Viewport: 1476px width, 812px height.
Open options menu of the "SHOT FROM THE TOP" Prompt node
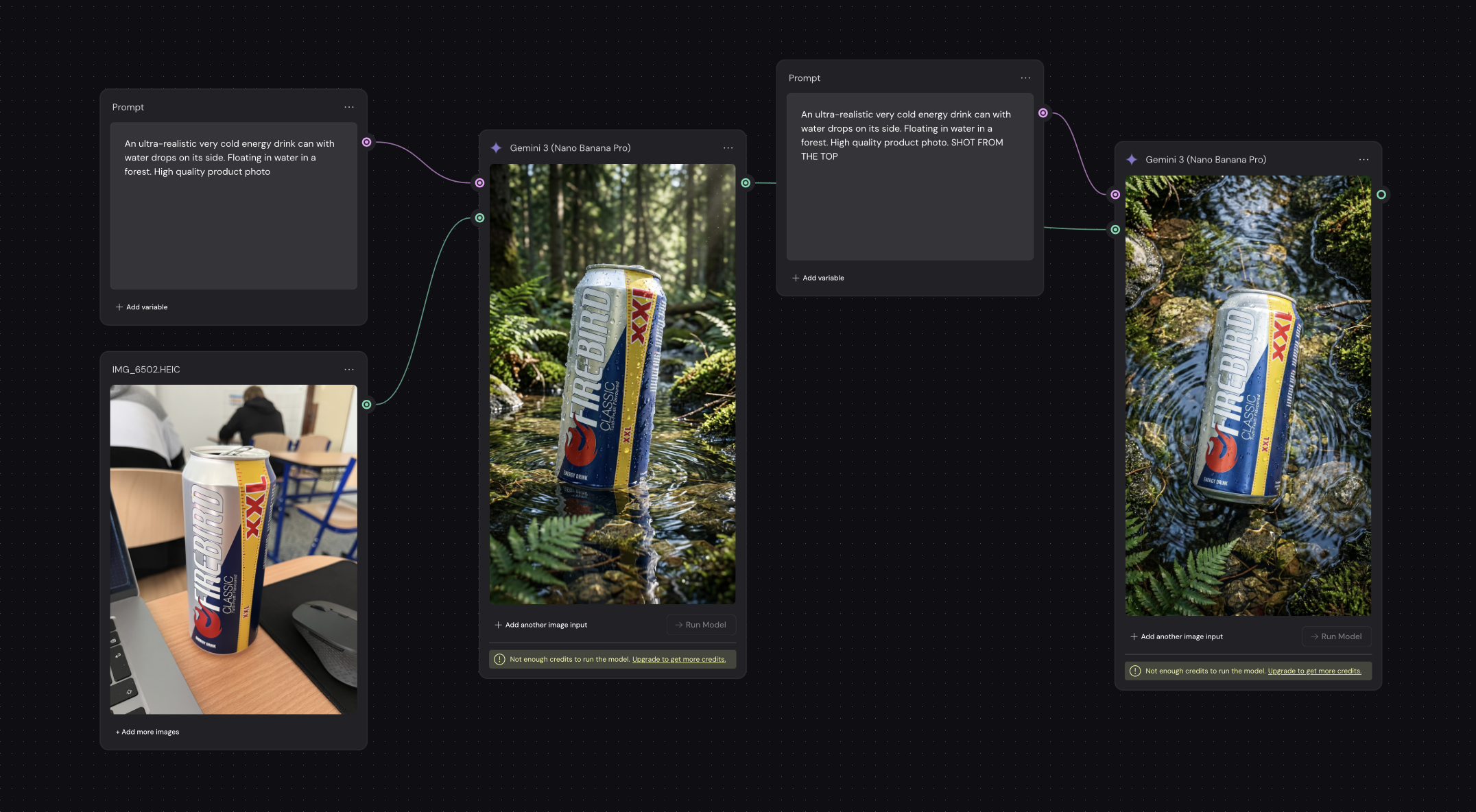click(1025, 78)
